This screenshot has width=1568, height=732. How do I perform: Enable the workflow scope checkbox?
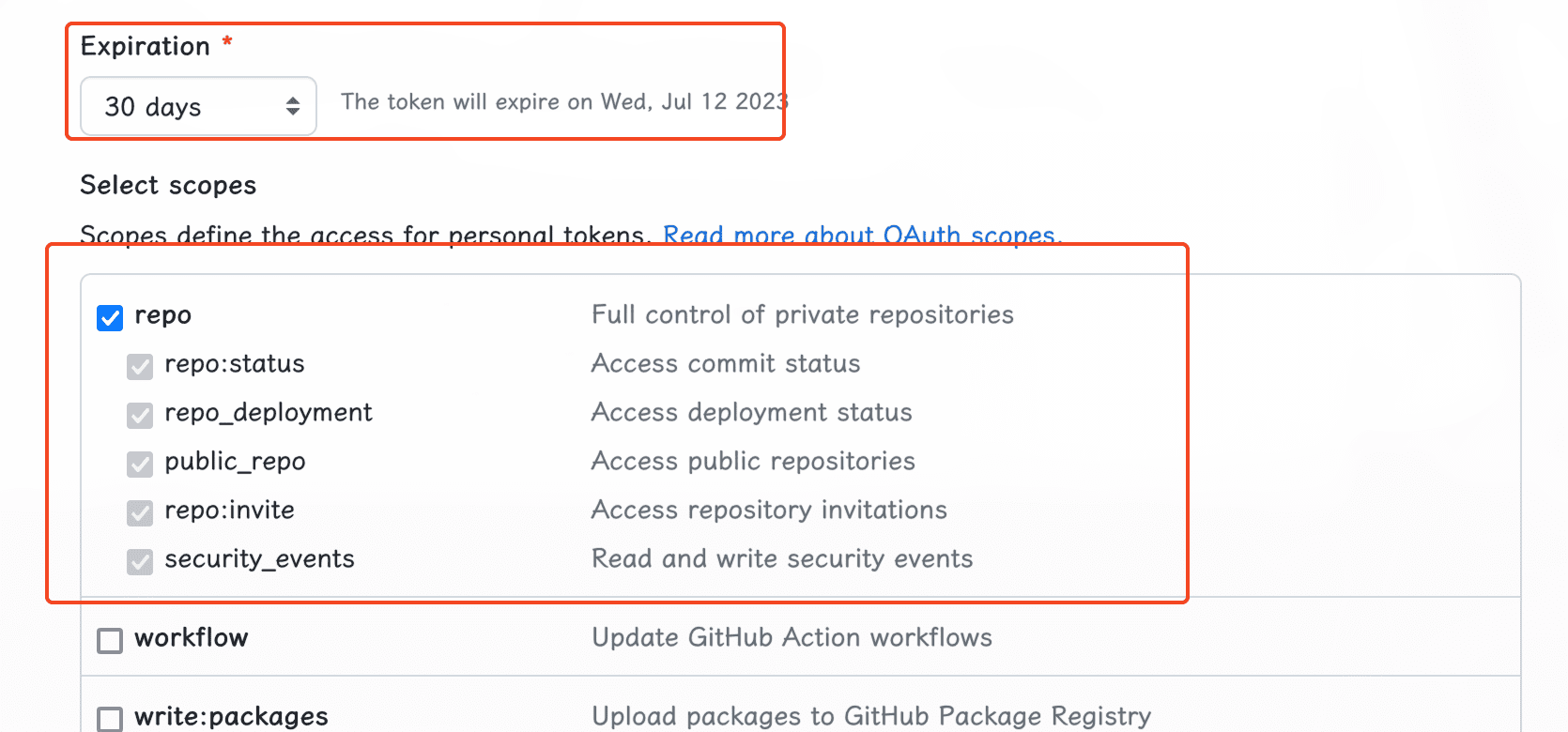pyautogui.click(x=110, y=641)
